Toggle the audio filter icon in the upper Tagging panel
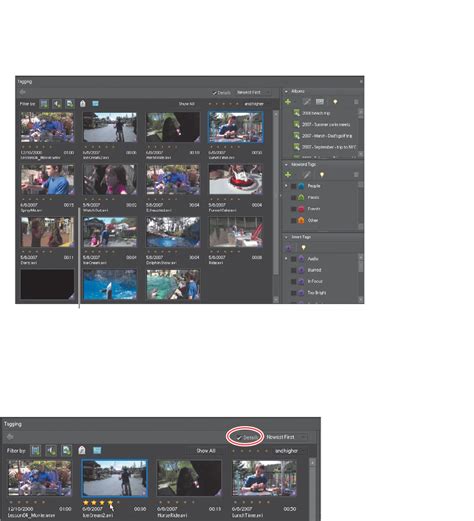Image resolution: width=474 pixels, height=521 pixels. point(57,104)
